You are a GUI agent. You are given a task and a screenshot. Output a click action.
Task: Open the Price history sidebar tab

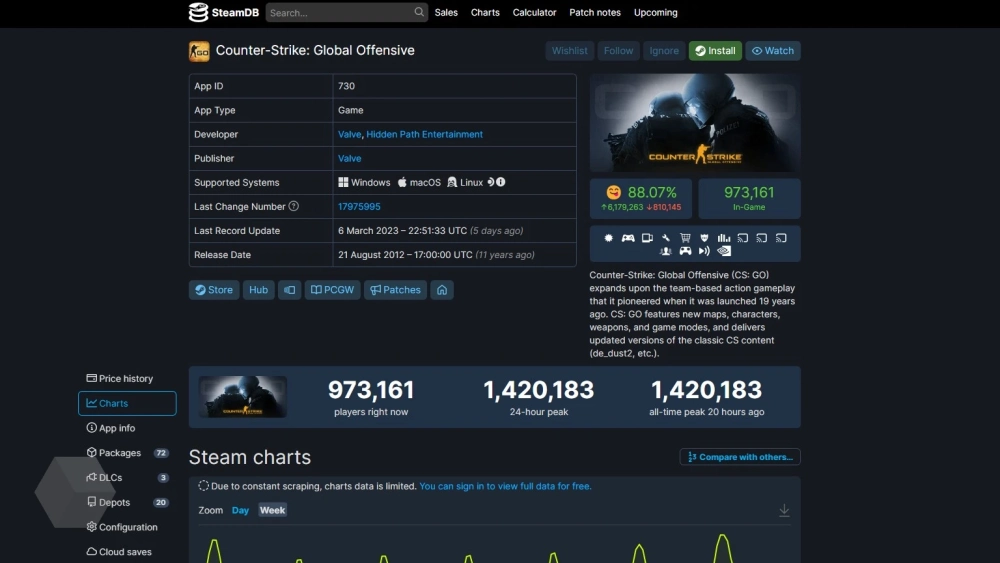coord(126,379)
